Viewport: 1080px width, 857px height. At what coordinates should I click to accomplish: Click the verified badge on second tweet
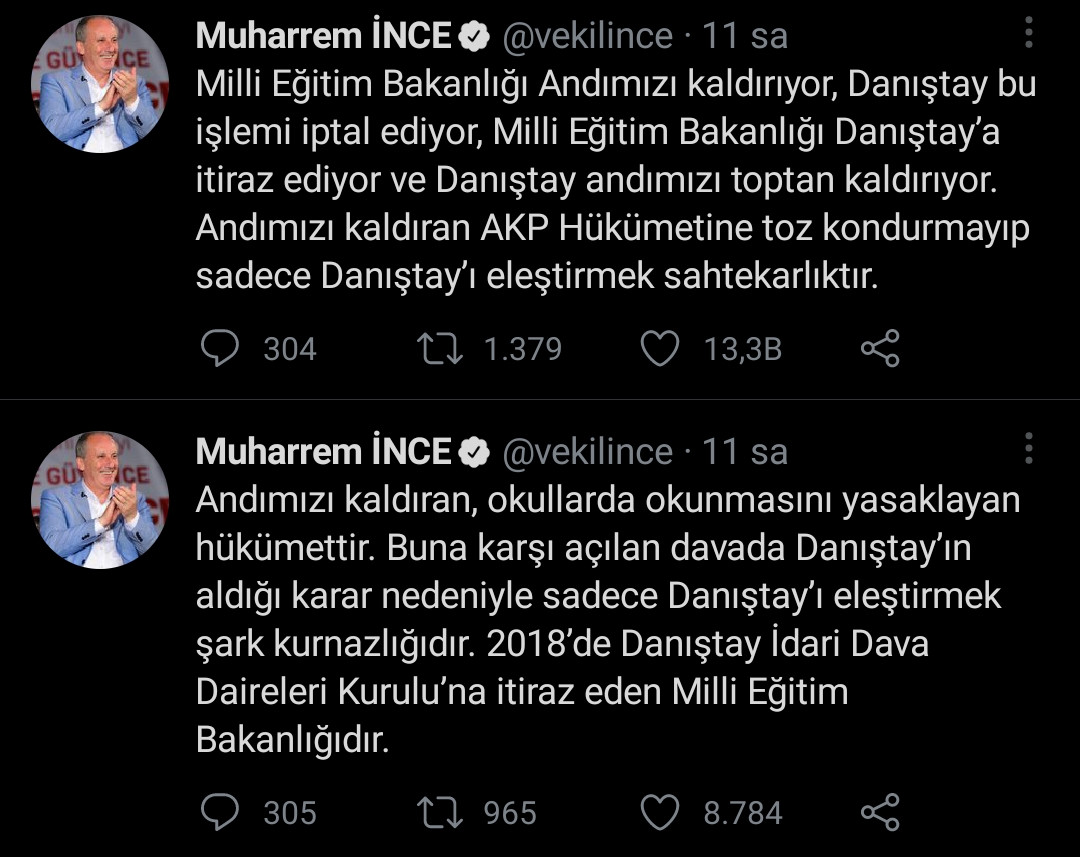click(x=474, y=453)
